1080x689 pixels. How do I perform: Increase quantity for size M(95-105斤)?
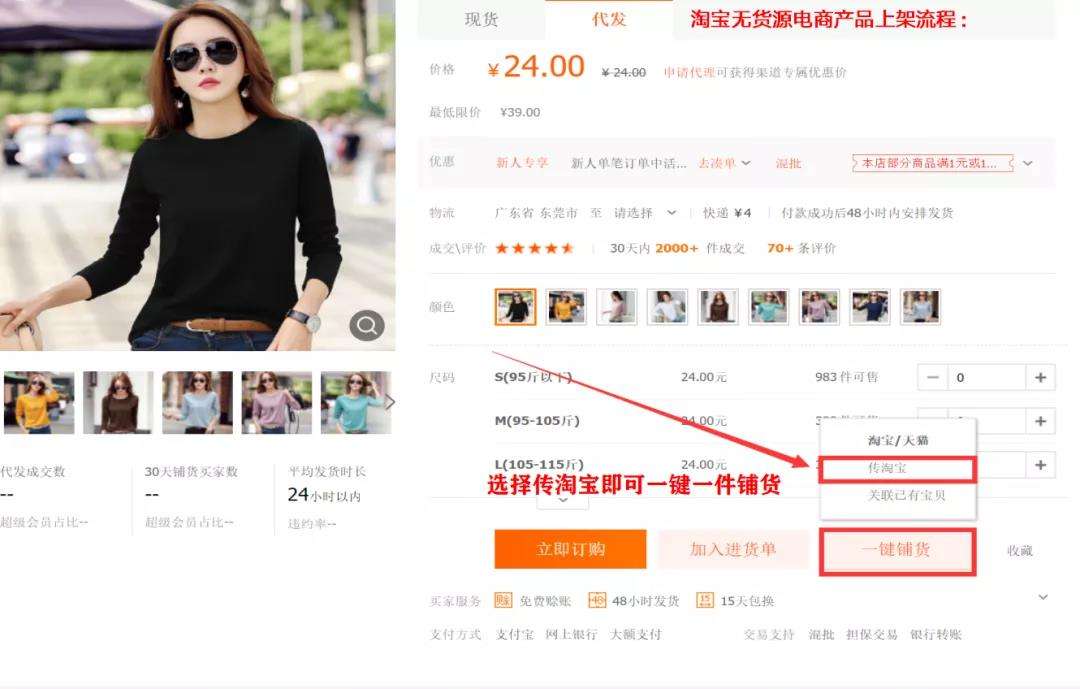(x=1040, y=421)
